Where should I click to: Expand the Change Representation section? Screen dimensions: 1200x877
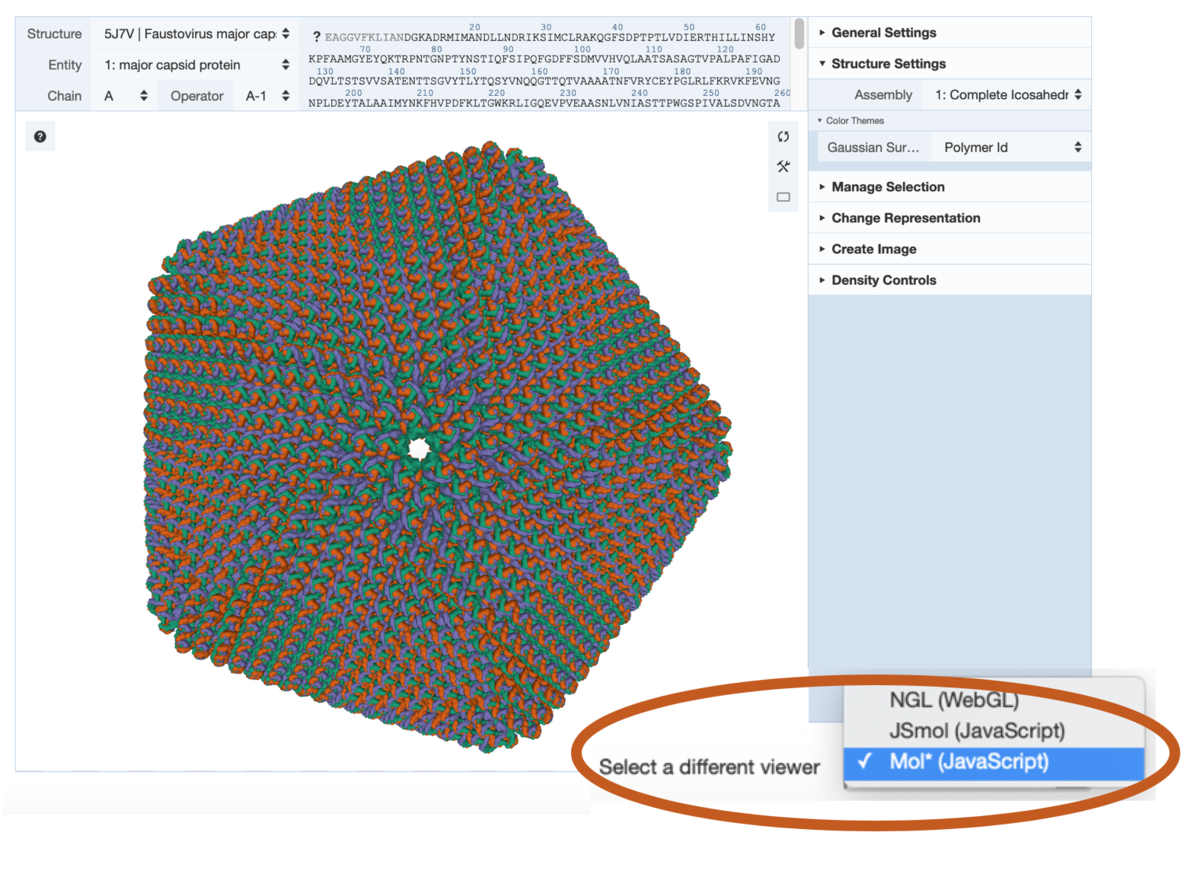click(905, 218)
